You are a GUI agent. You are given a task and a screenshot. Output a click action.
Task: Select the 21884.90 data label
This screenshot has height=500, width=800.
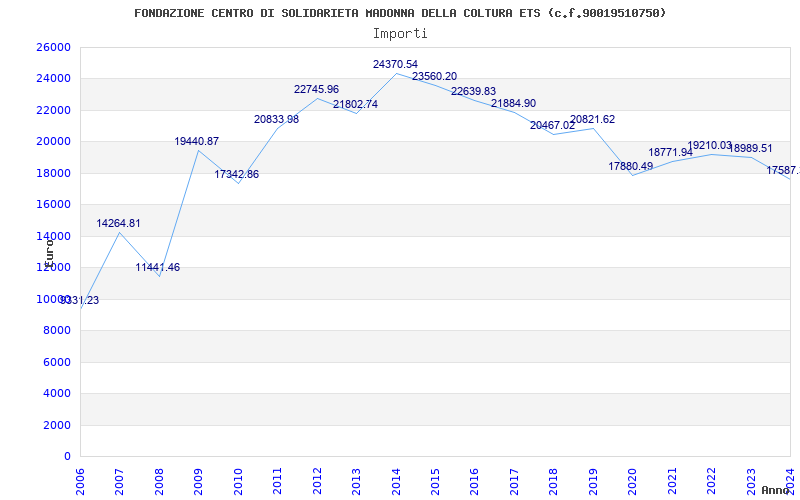click(513, 104)
